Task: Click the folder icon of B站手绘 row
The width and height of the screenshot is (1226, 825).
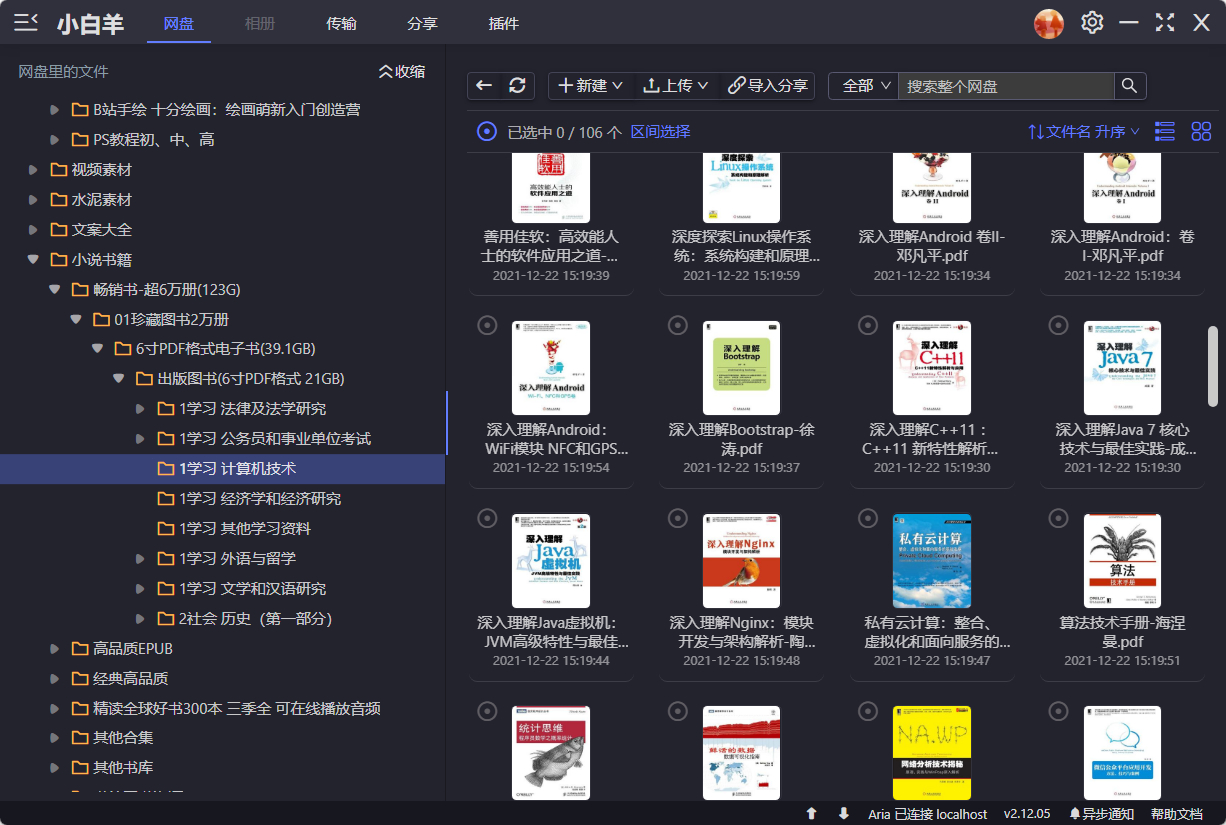Action: [80, 110]
